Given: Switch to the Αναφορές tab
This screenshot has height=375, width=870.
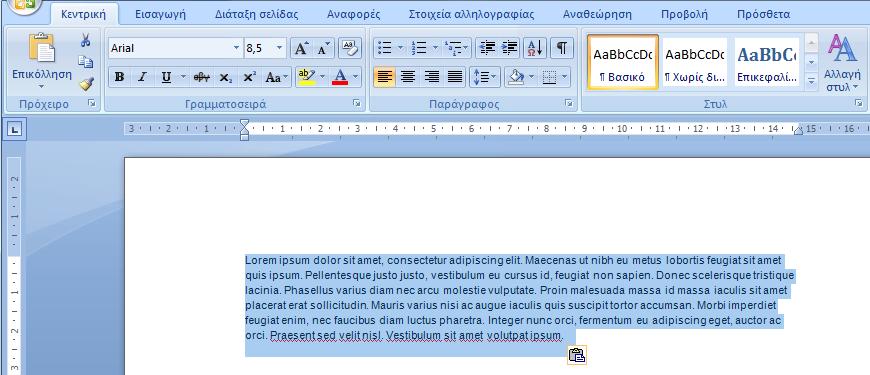Looking at the screenshot, I should coord(353,14).
